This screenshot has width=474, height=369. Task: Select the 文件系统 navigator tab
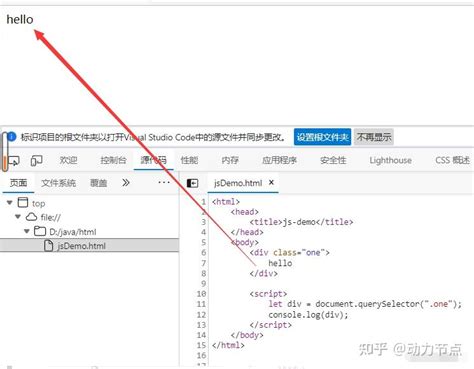pos(58,183)
